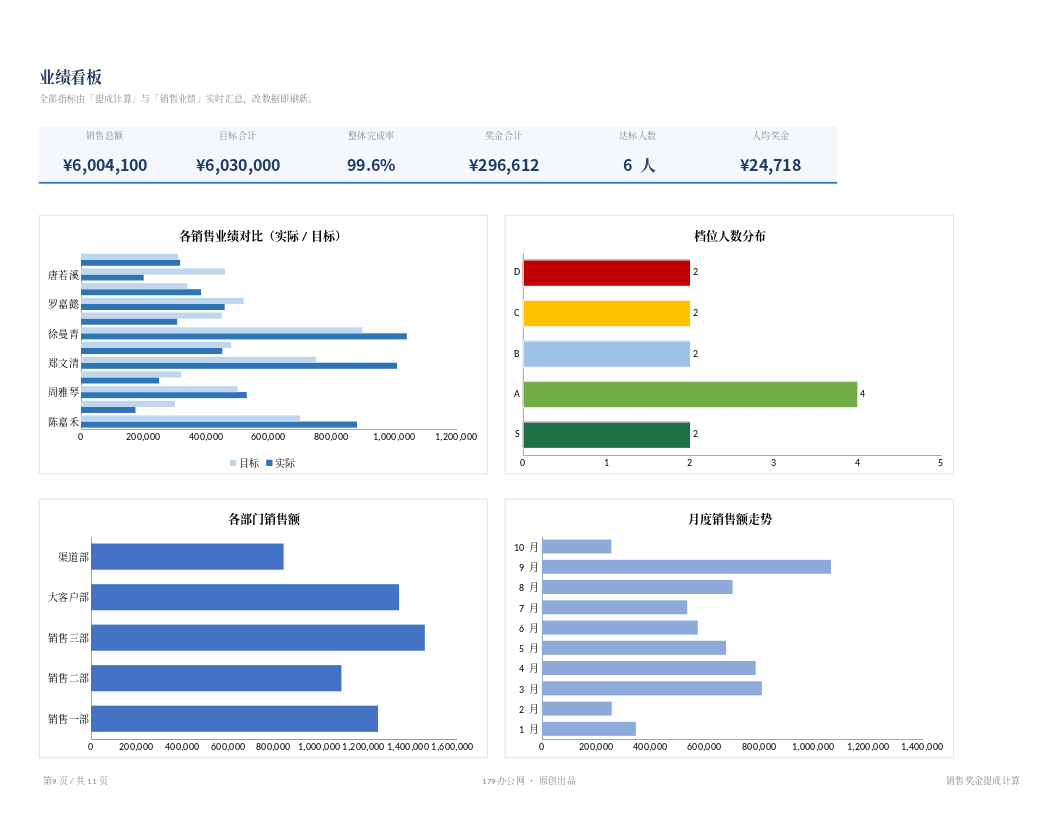
Task: Select the red D tier bar
Action: (x=606, y=273)
